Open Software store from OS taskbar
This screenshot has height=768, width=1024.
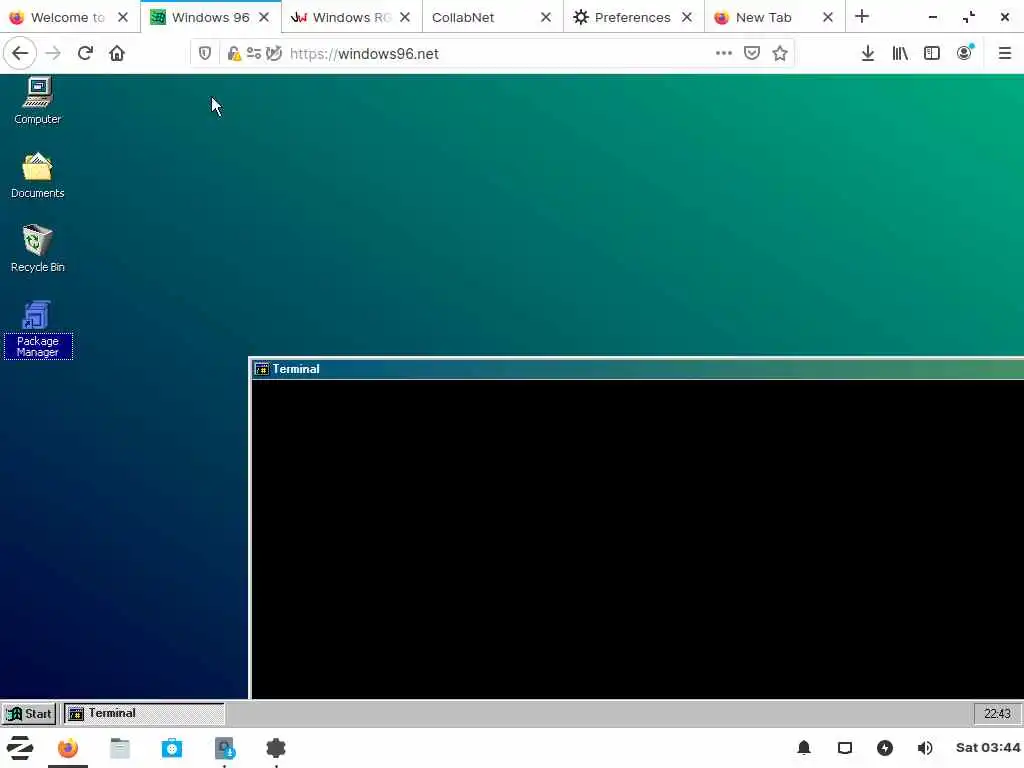172,748
